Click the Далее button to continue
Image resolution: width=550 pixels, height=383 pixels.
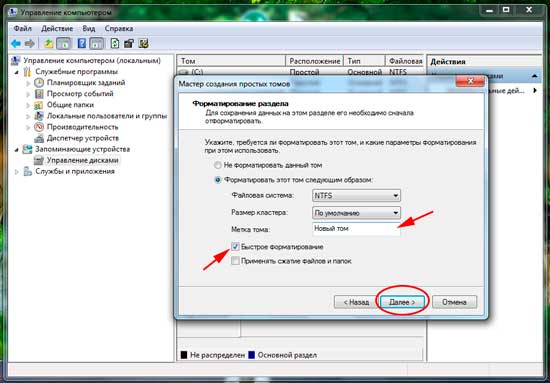pos(402,302)
